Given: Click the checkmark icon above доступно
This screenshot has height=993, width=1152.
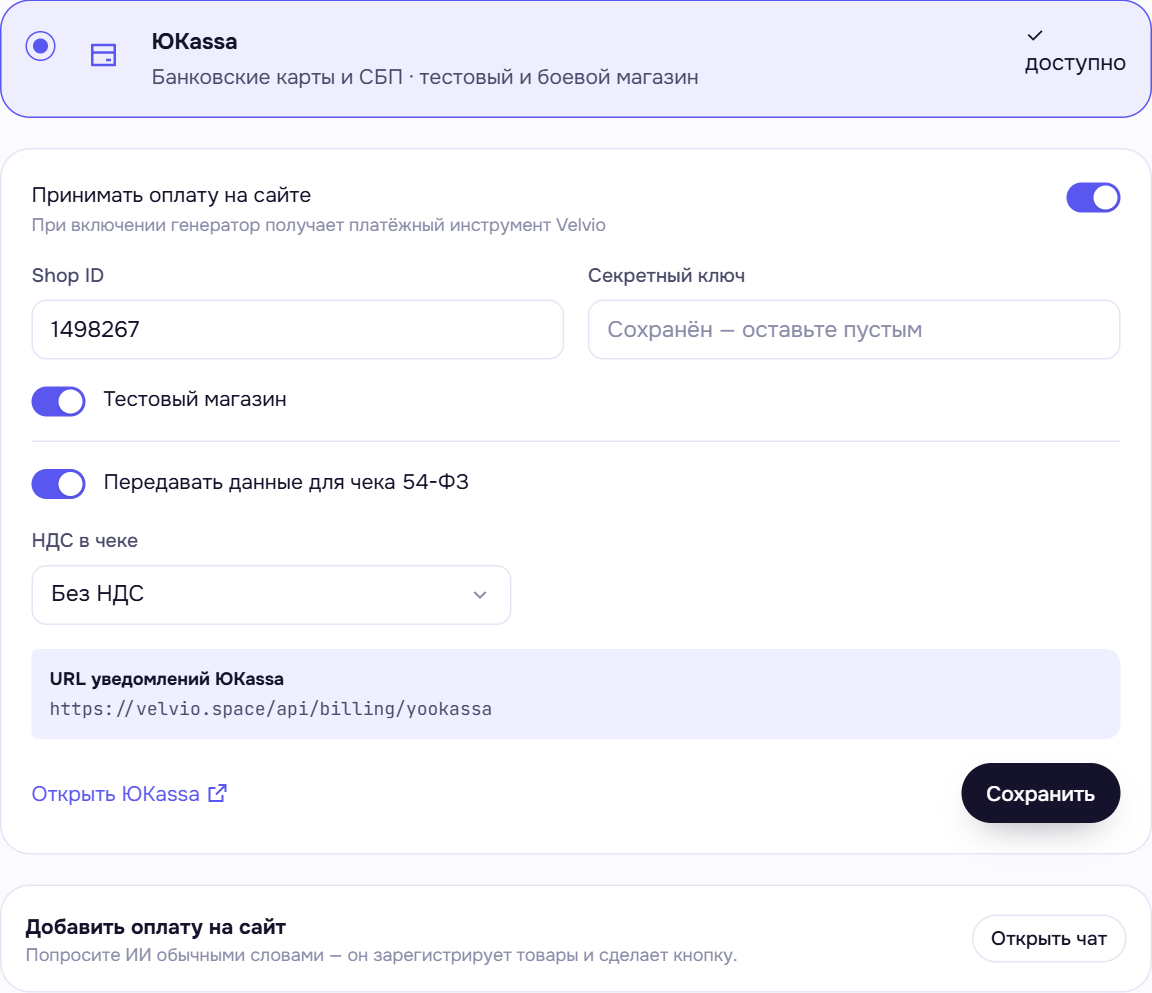Looking at the screenshot, I should [1034, 35].
